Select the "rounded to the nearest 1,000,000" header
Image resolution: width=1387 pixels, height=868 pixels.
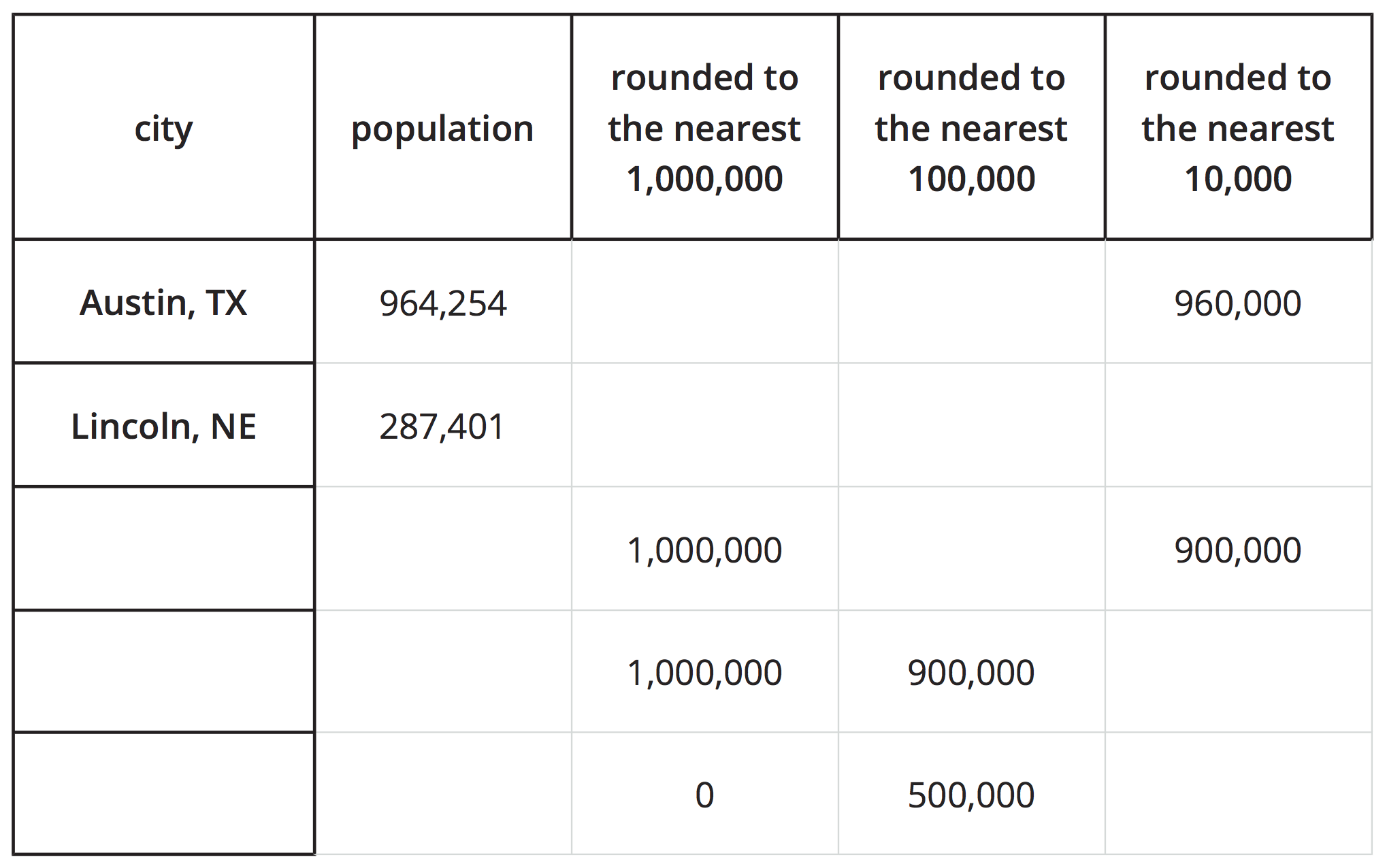tap(704, 129)
